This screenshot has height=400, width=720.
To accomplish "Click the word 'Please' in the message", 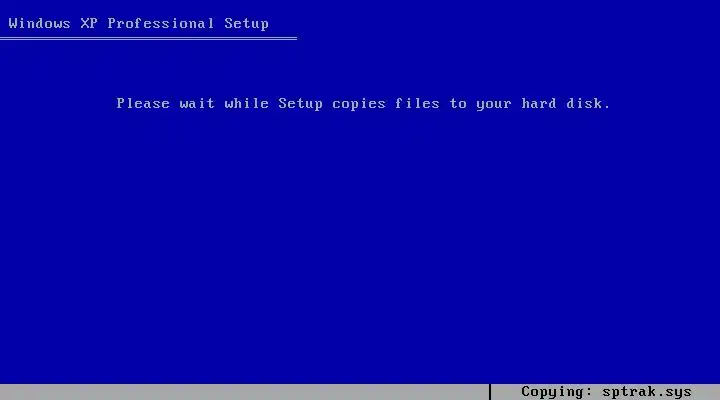I will point(143,103).
